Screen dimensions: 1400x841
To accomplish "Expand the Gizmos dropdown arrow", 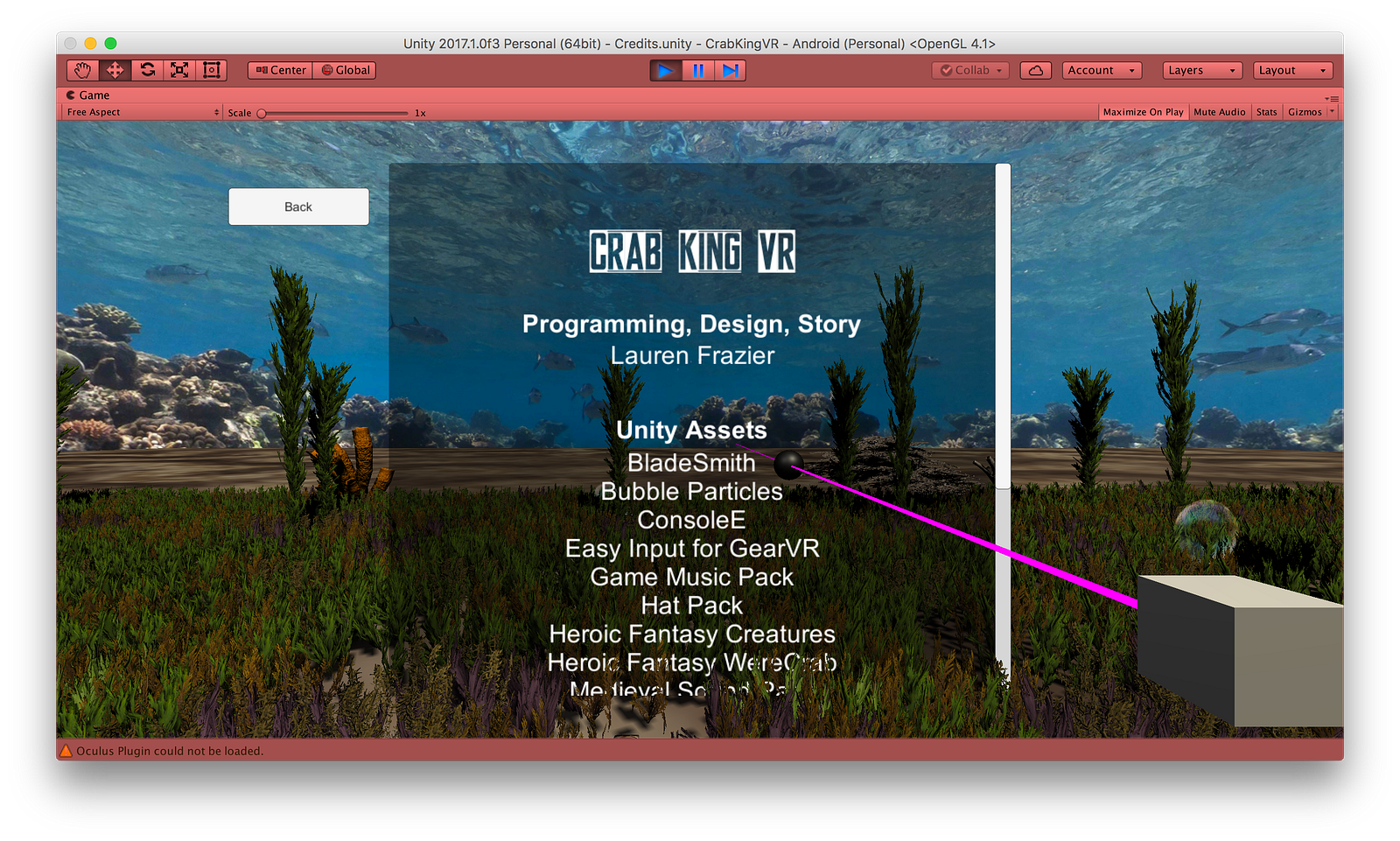I will point(1332,112).
